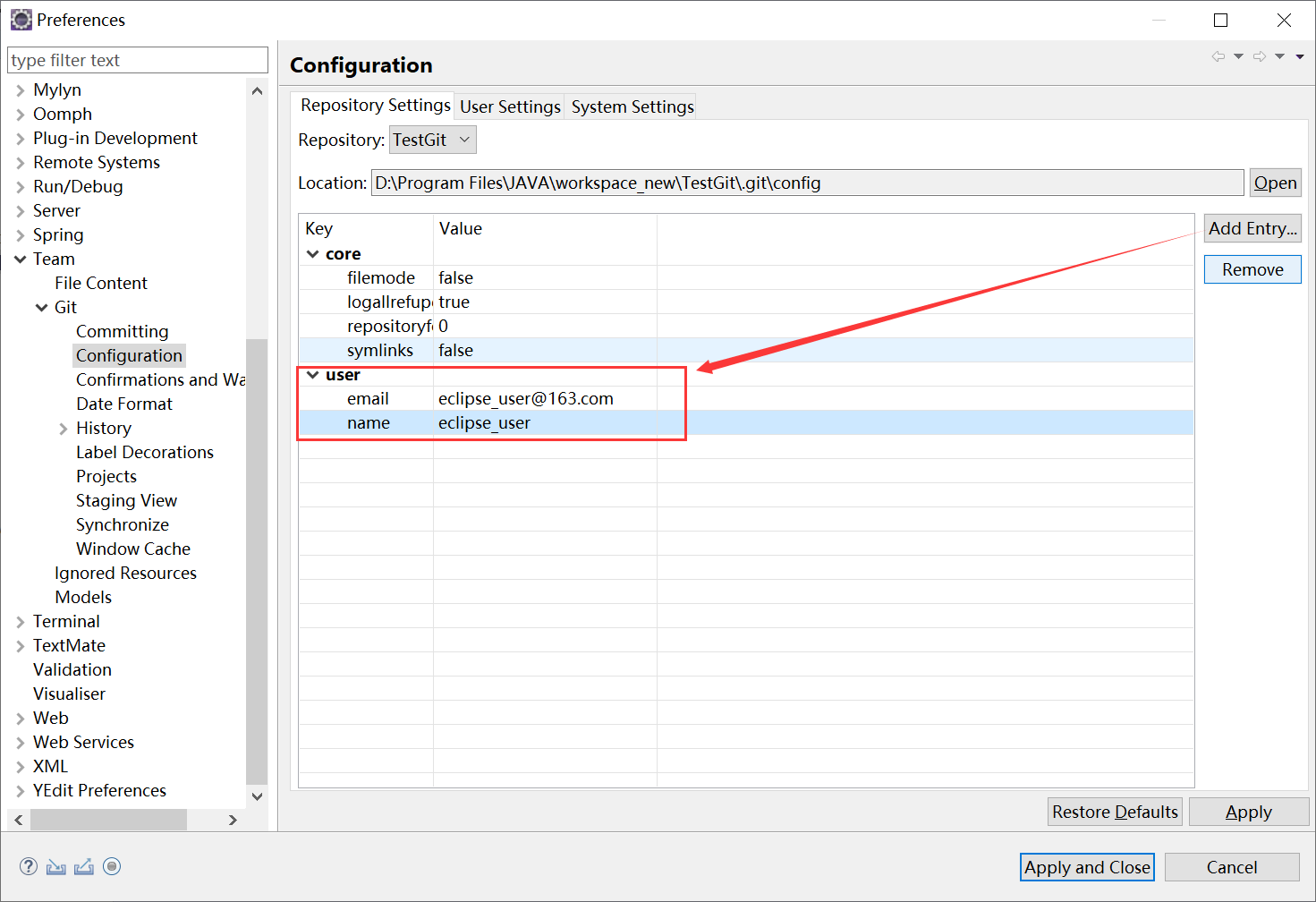
Task: Select the email row in user section
Action: 746,398
